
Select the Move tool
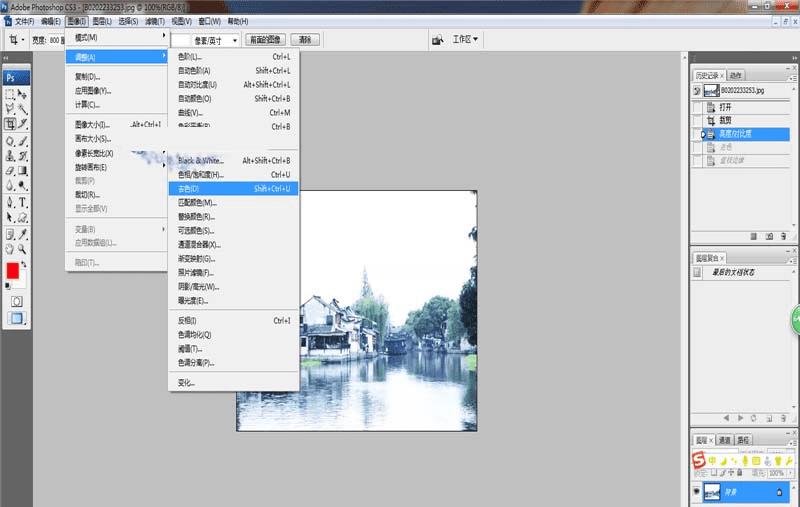pos(22,94)
